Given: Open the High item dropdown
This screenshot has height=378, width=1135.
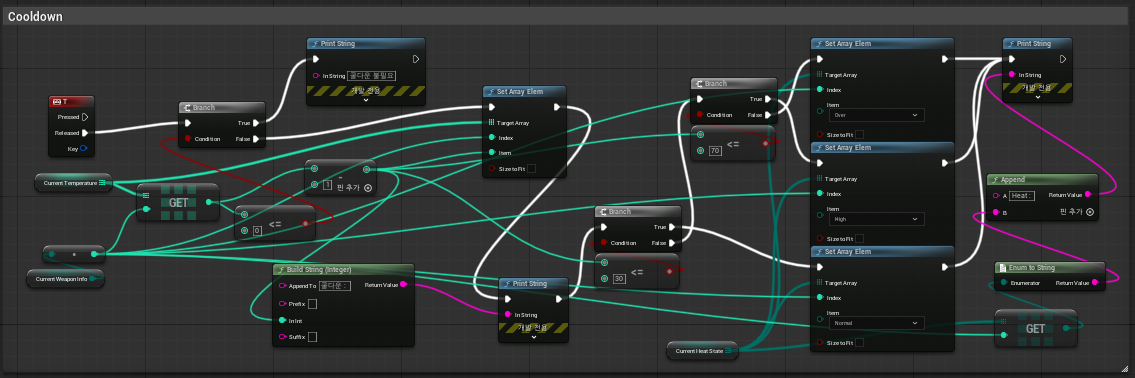Looking at the screenshot, I should tap(877, 219).
